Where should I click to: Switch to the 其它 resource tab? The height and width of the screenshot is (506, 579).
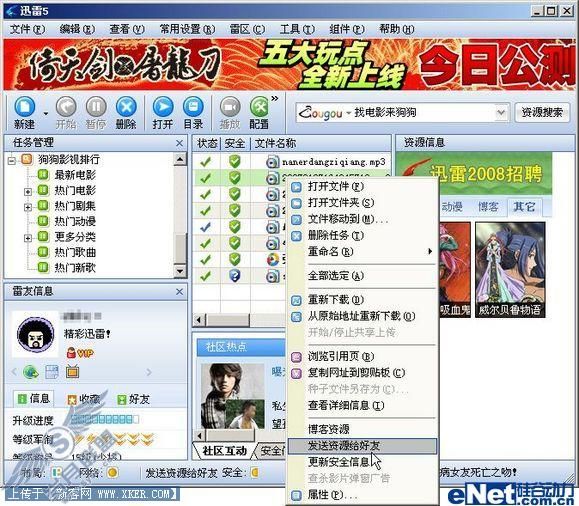pyautogui.click(x=524, y=207)
